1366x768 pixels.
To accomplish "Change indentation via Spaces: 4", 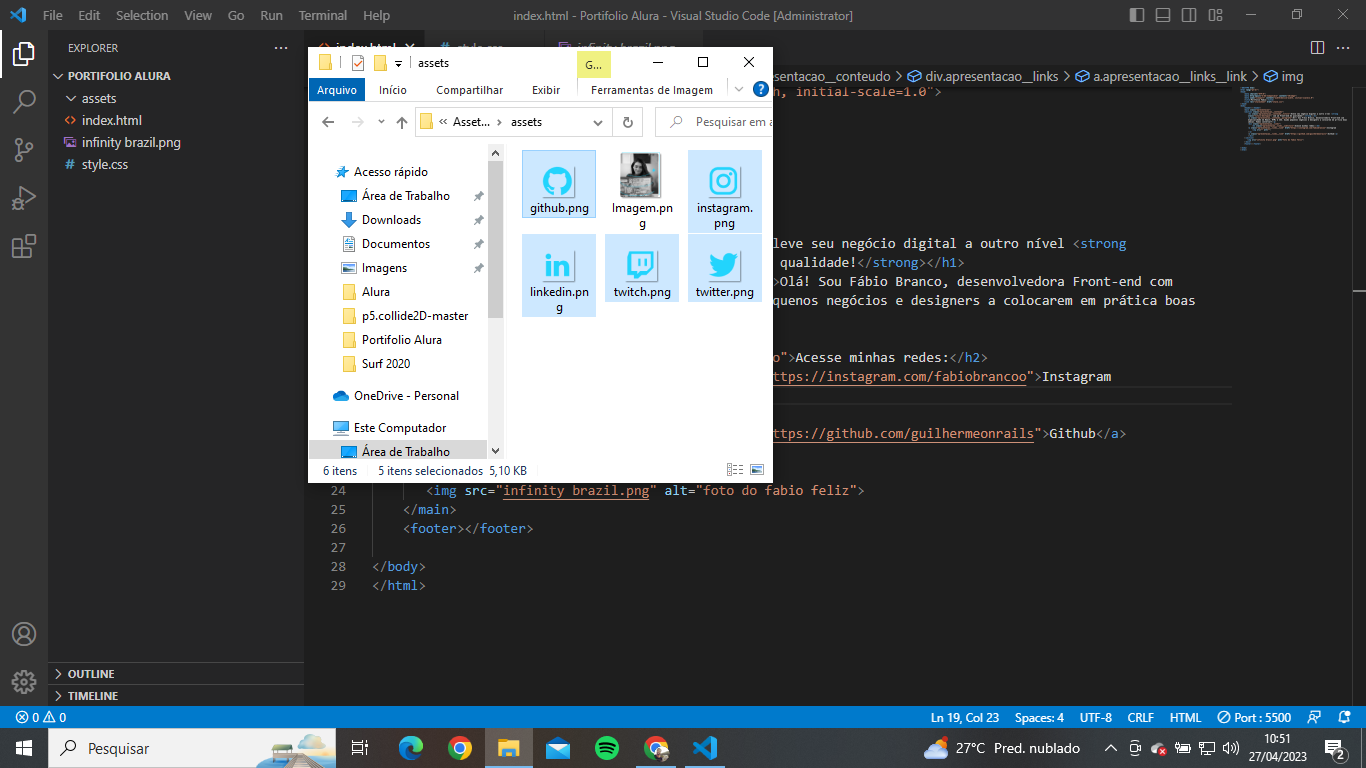I will [1039, 718].
